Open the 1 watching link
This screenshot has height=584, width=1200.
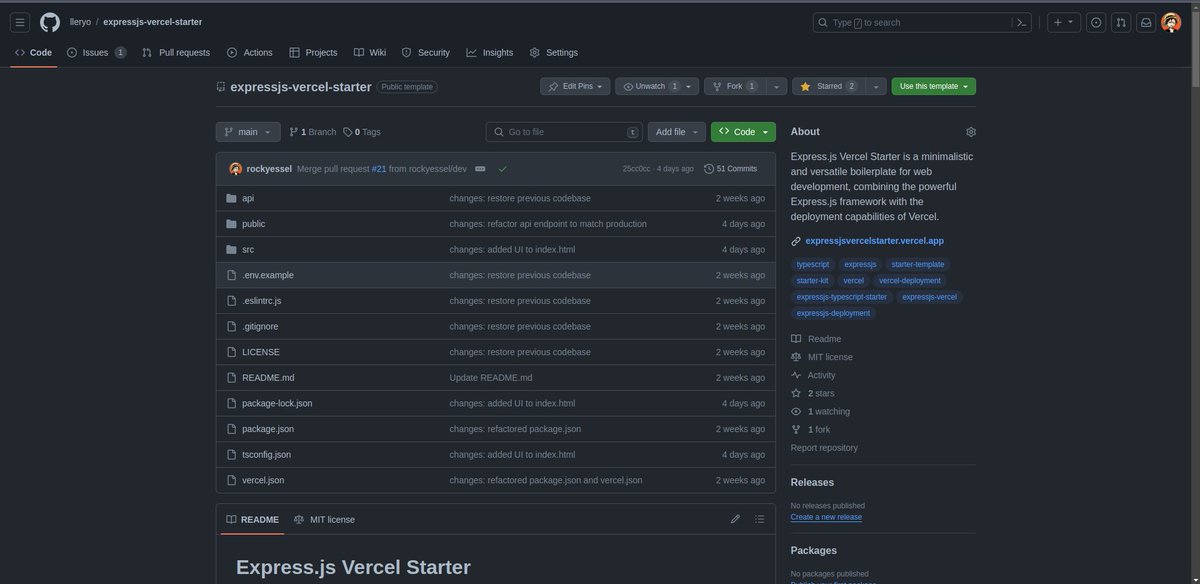tap(829, 411)
